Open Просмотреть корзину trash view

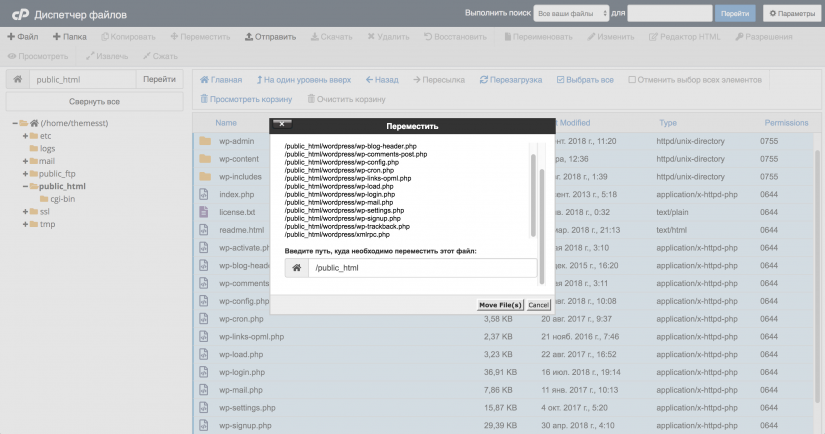[246, 99]
